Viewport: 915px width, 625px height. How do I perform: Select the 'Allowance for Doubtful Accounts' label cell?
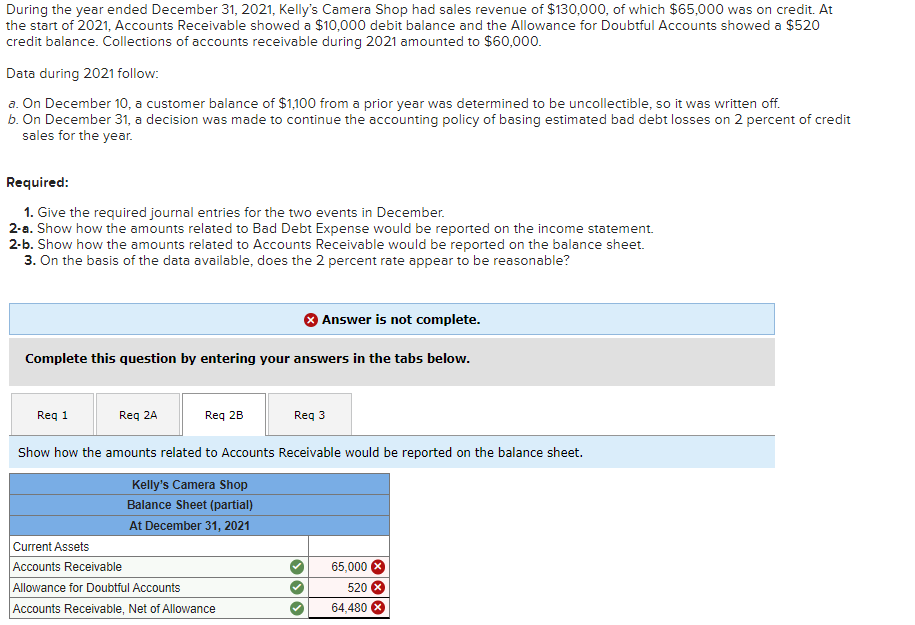159,587
